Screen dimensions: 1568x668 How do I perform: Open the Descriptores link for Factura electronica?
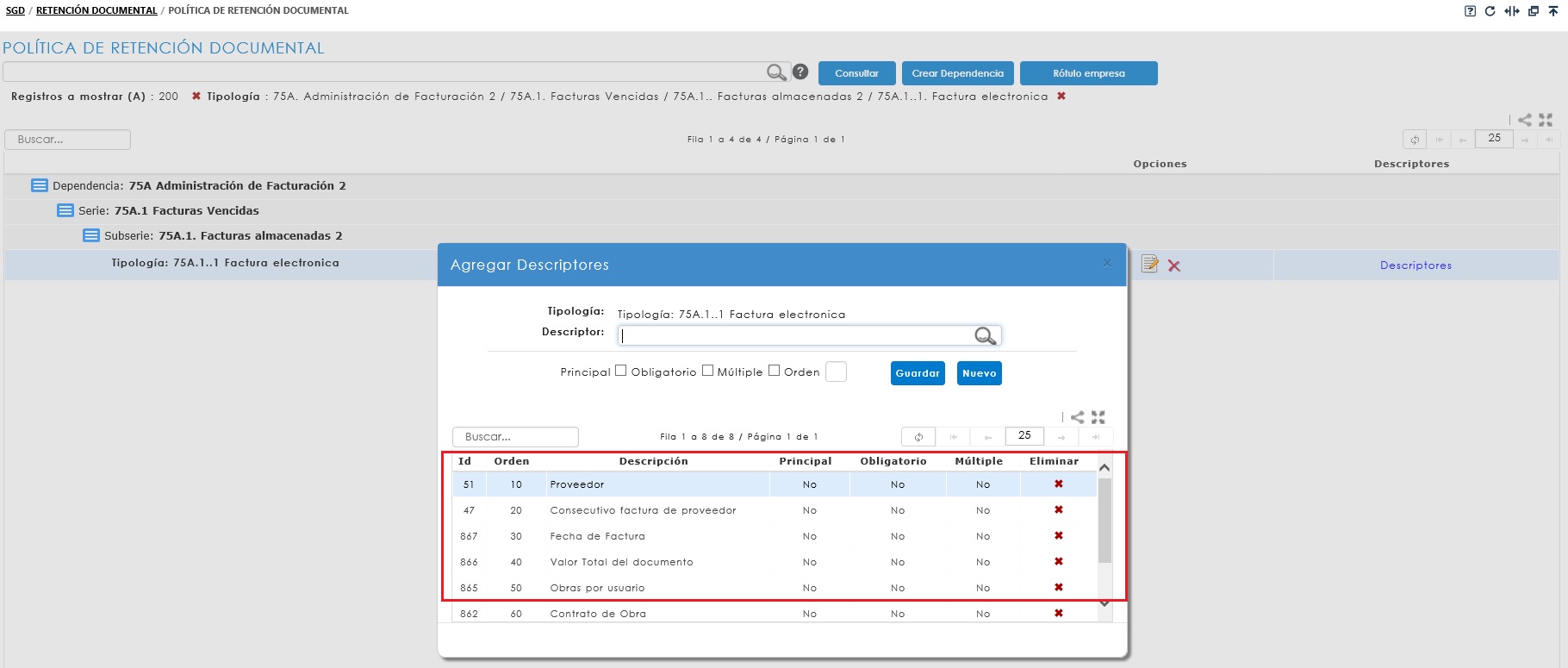point(1416,265)
